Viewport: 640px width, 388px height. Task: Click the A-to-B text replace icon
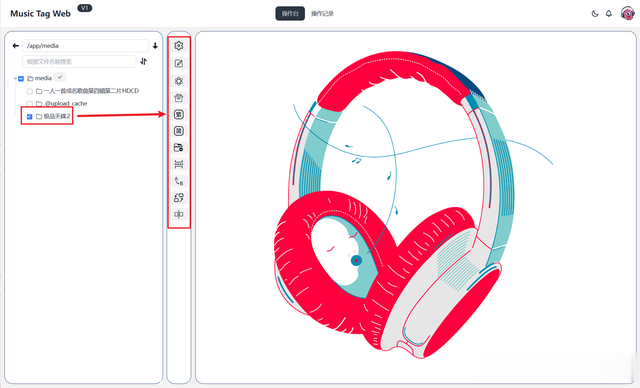(x=178, y=181)
